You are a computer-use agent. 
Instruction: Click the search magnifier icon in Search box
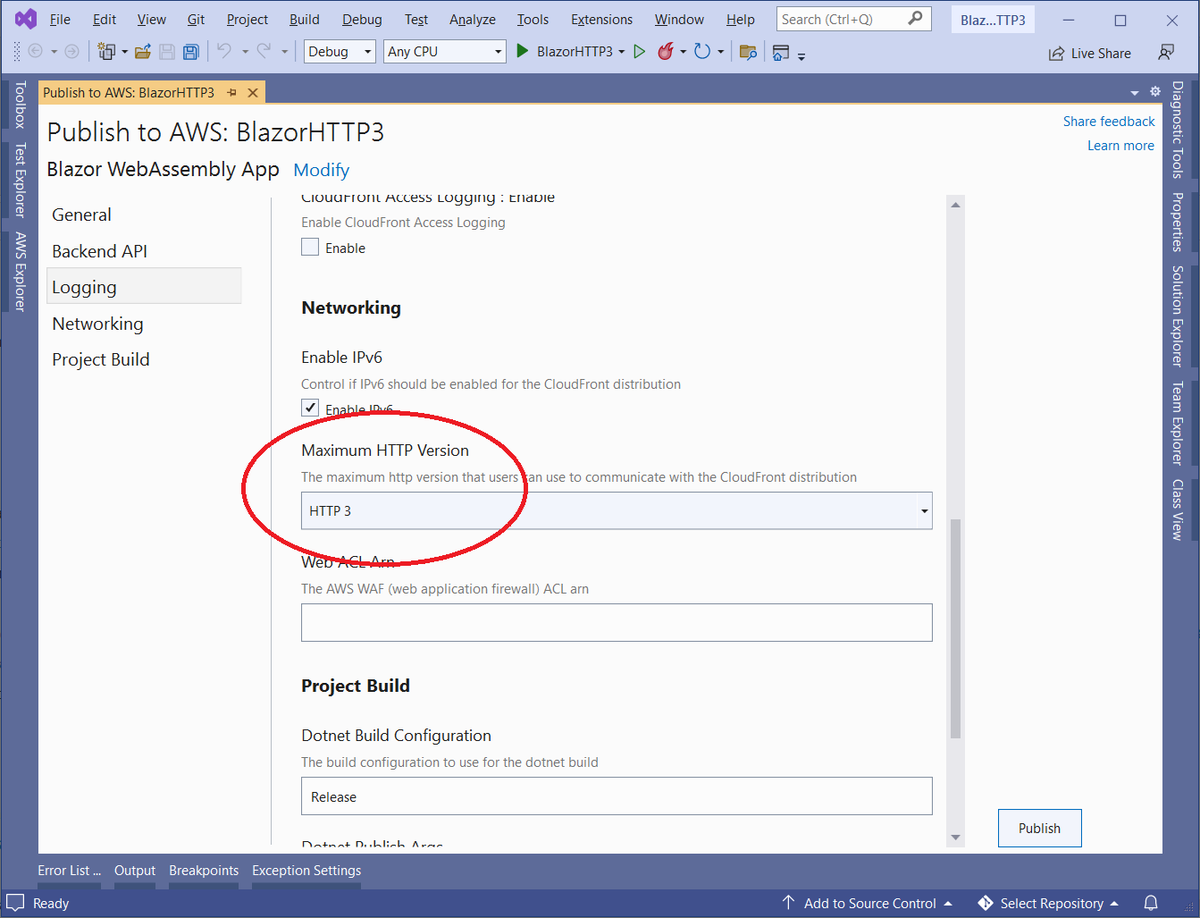click(x=915, y=19)
